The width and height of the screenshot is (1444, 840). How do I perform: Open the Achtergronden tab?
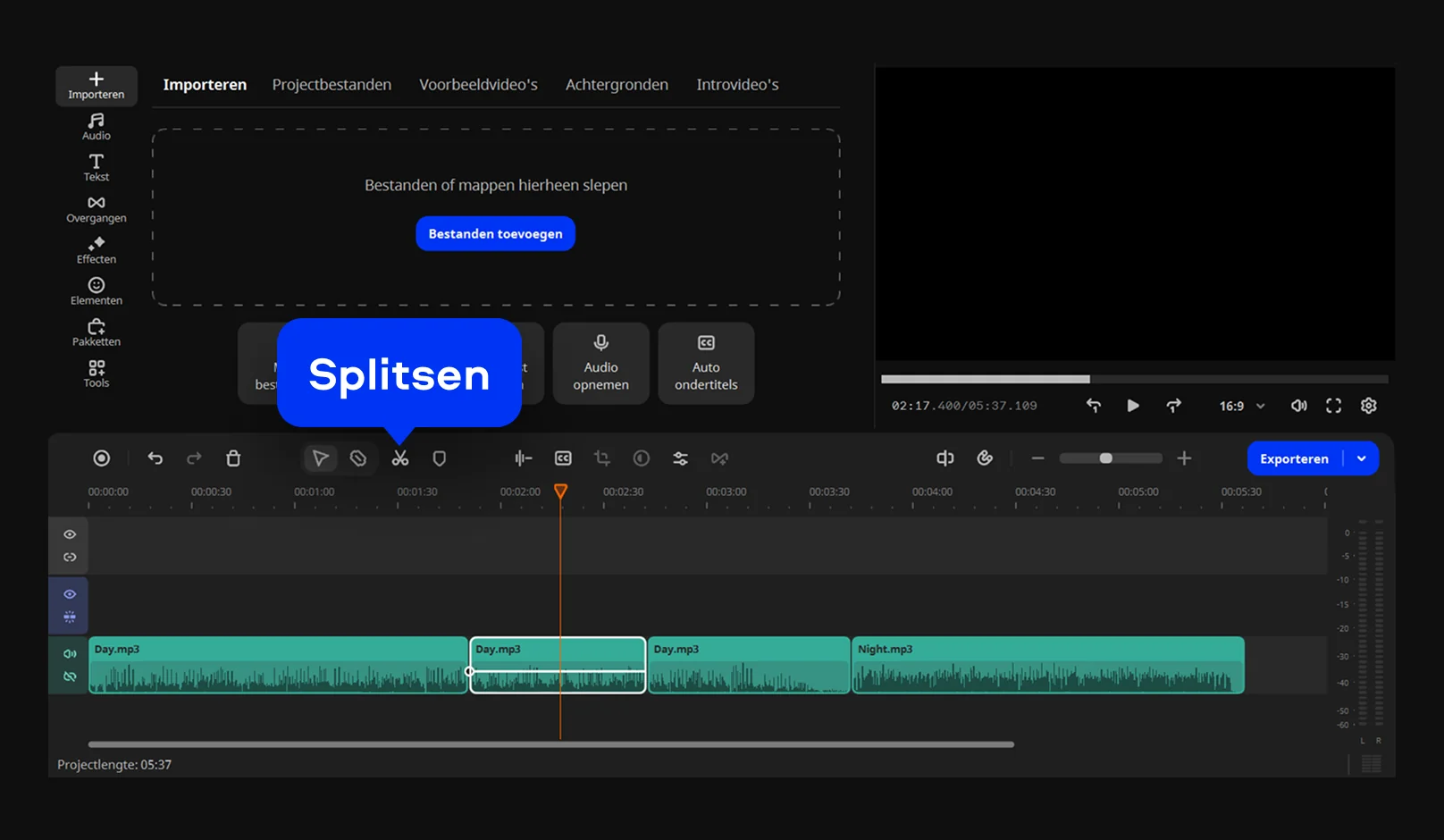[617, 85]
